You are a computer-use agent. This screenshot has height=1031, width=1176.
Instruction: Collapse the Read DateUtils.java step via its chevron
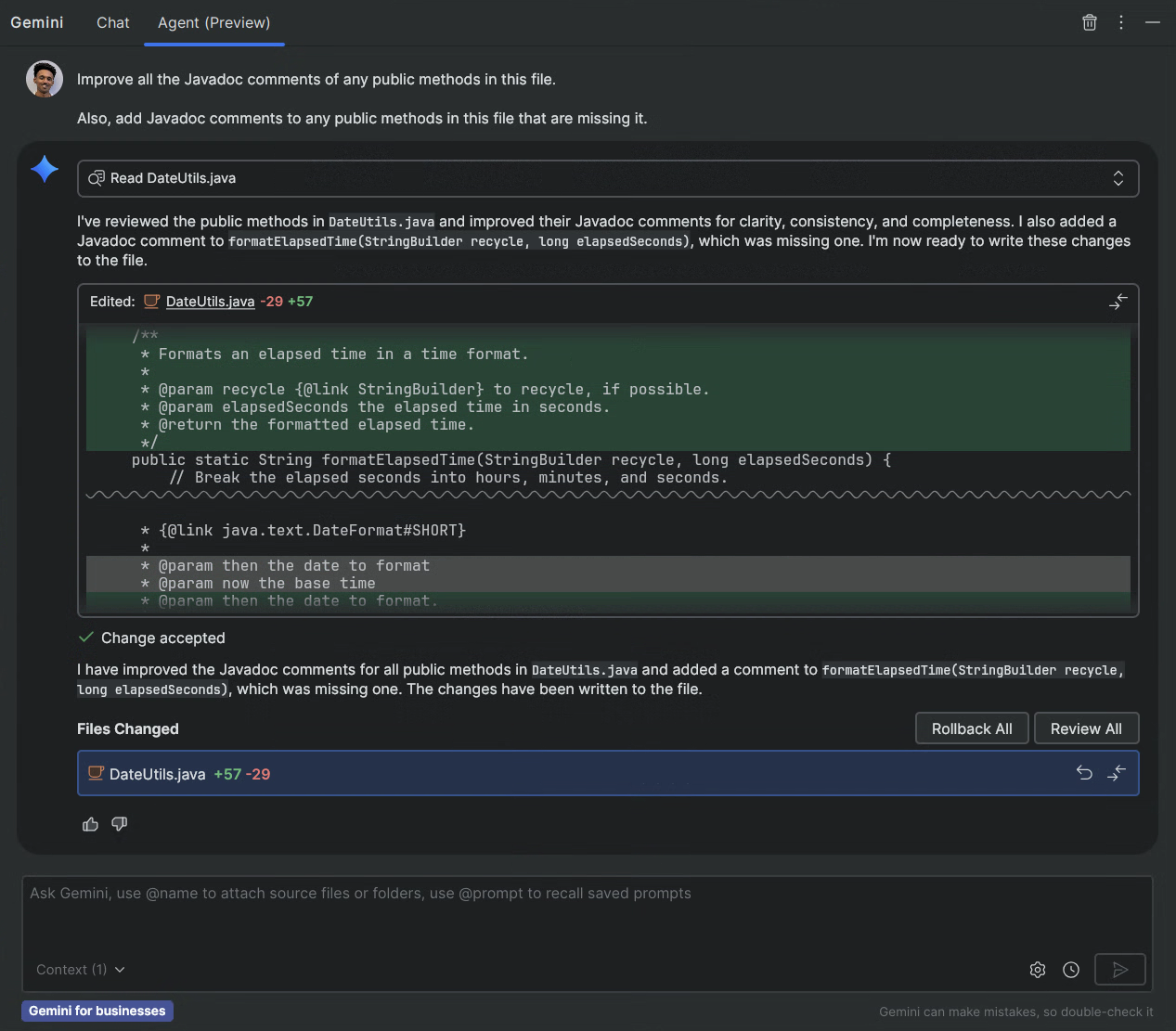(x=1118, y=178)
